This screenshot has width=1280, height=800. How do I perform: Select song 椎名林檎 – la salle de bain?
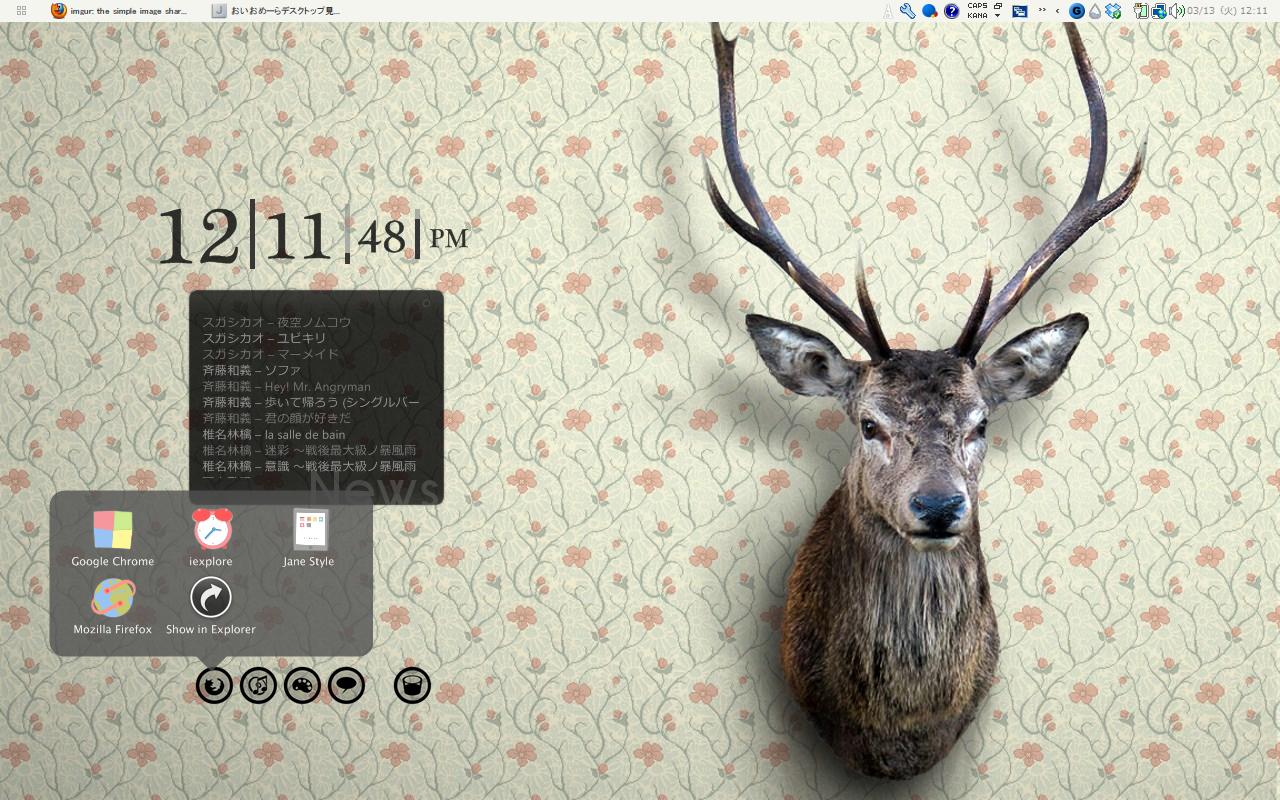pyautogui.click(x=274, y=434)
